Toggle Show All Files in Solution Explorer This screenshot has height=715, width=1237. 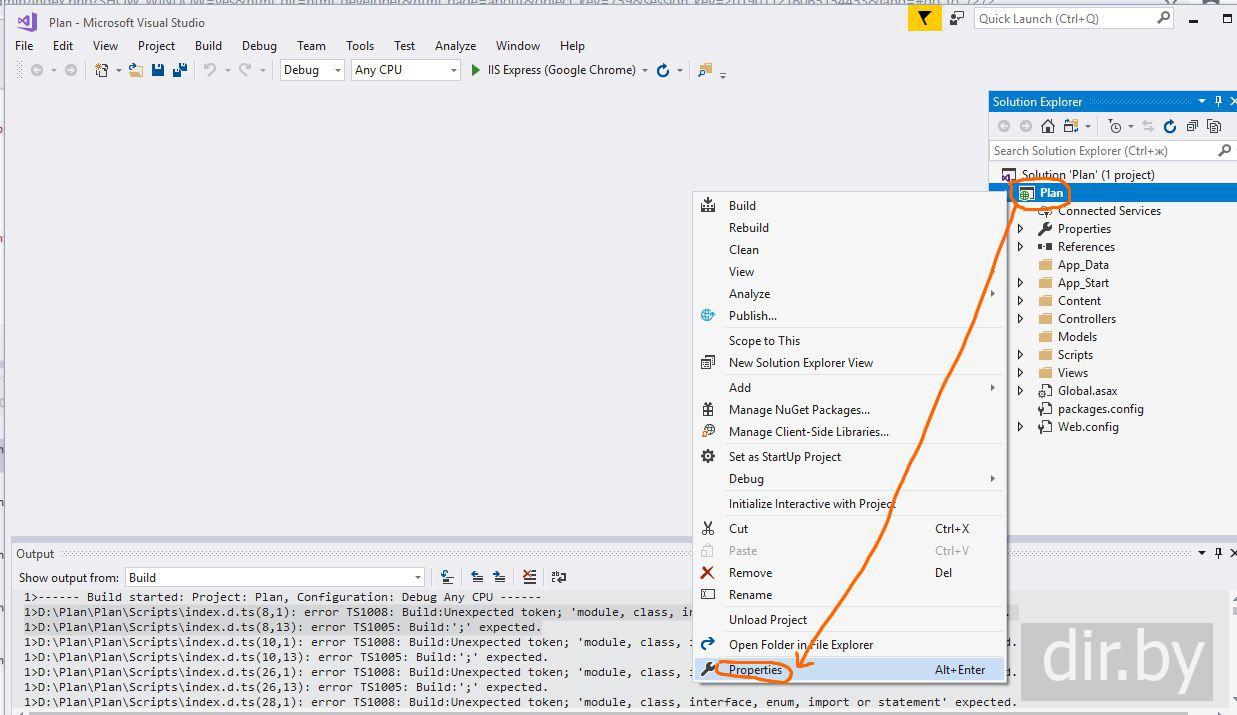click(1214, 126)
